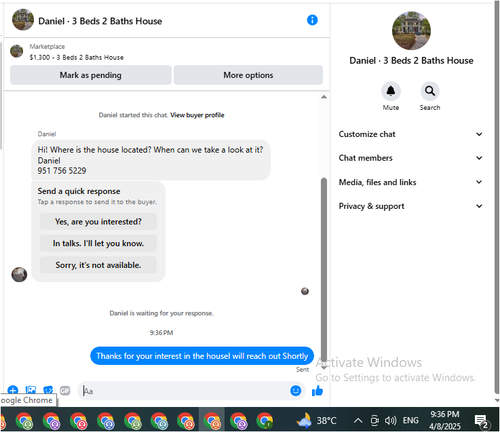
Task: Choose a sticker using the sticker icon
Action: coord(48,390)
